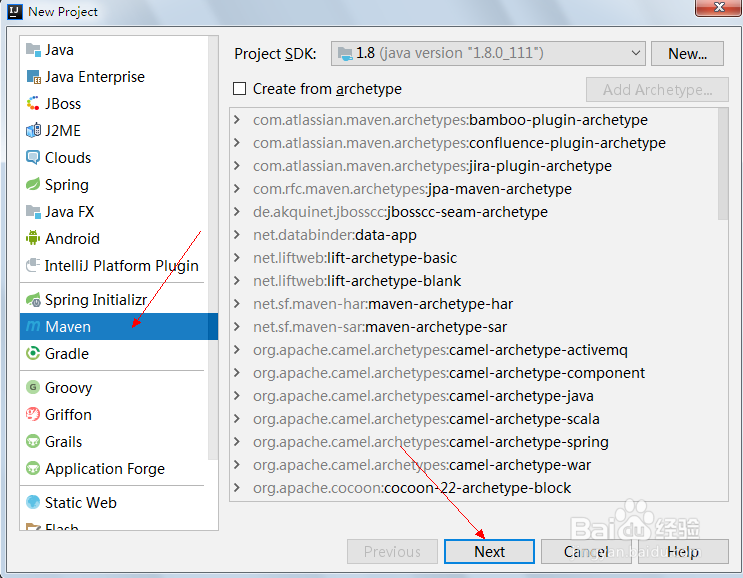Viewport: 743px width, 578px height.
Task: Click the Next button
Action: 489,551
